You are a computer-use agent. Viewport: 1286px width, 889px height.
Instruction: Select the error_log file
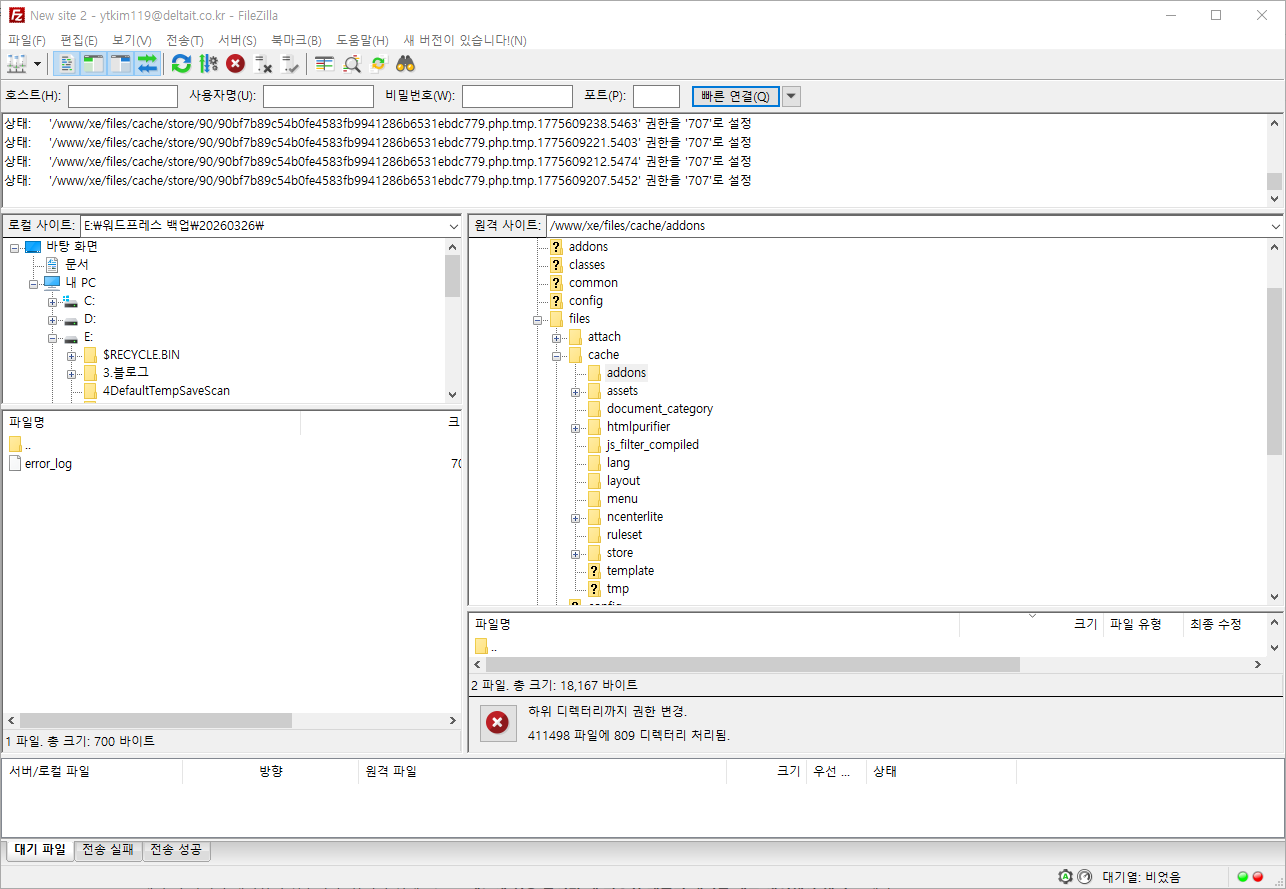click(48, 464)
